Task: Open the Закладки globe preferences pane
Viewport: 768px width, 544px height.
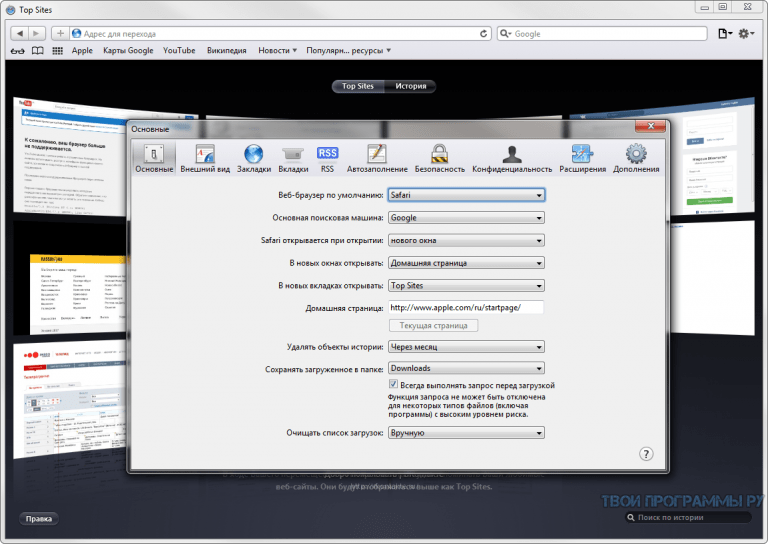Action: [x=254, y=158]
